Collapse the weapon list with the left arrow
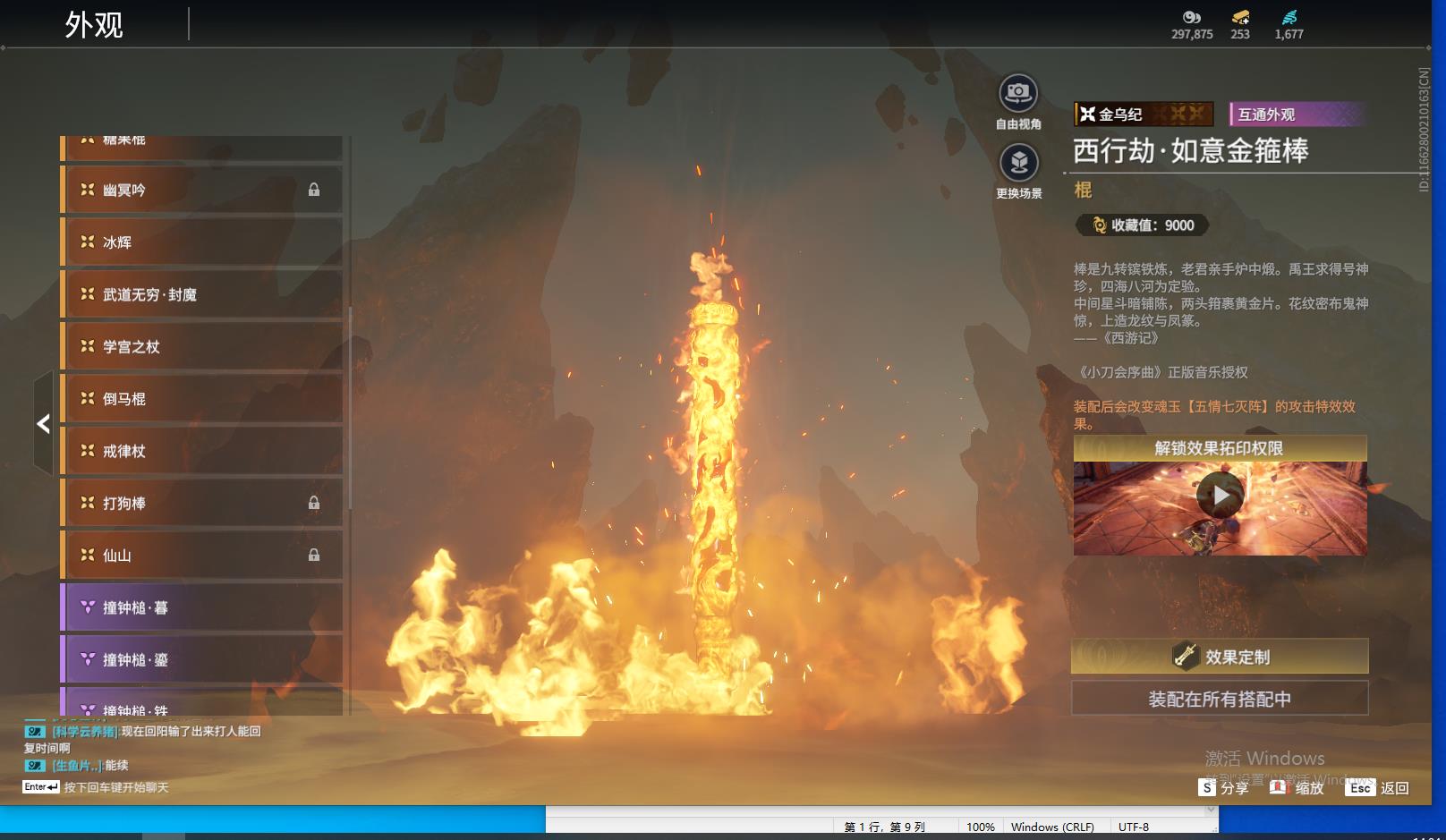This screenshot has width=1446, height=840. click(44, 423)
